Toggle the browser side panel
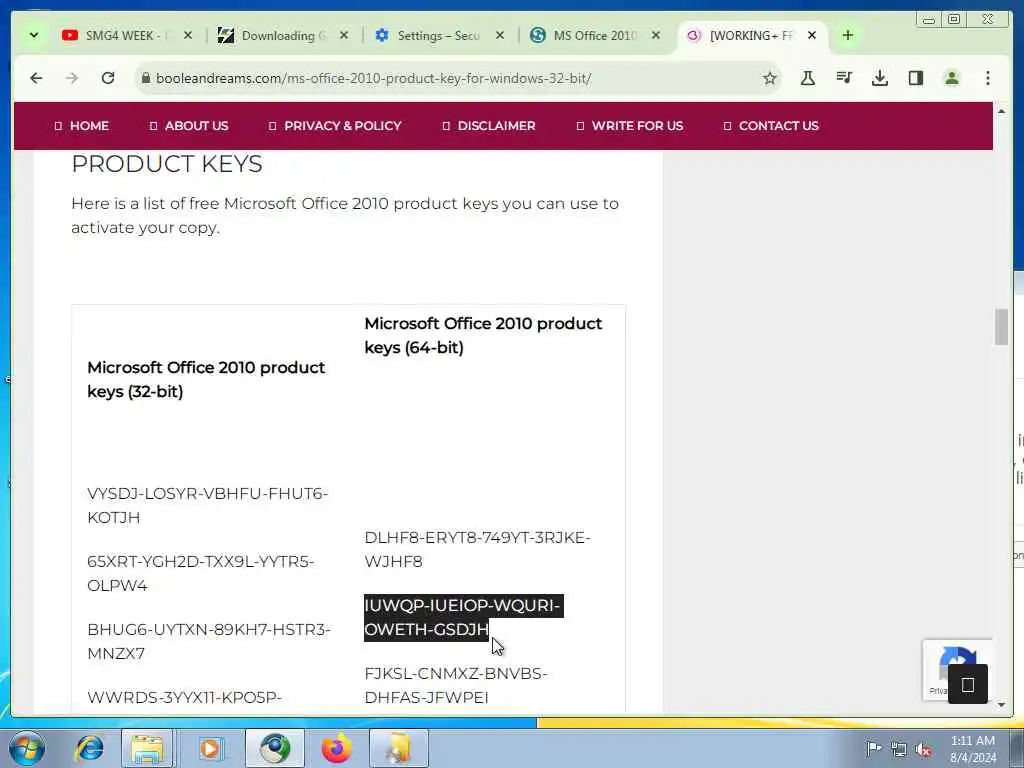The image size is (1024, 768). [916, 78]
